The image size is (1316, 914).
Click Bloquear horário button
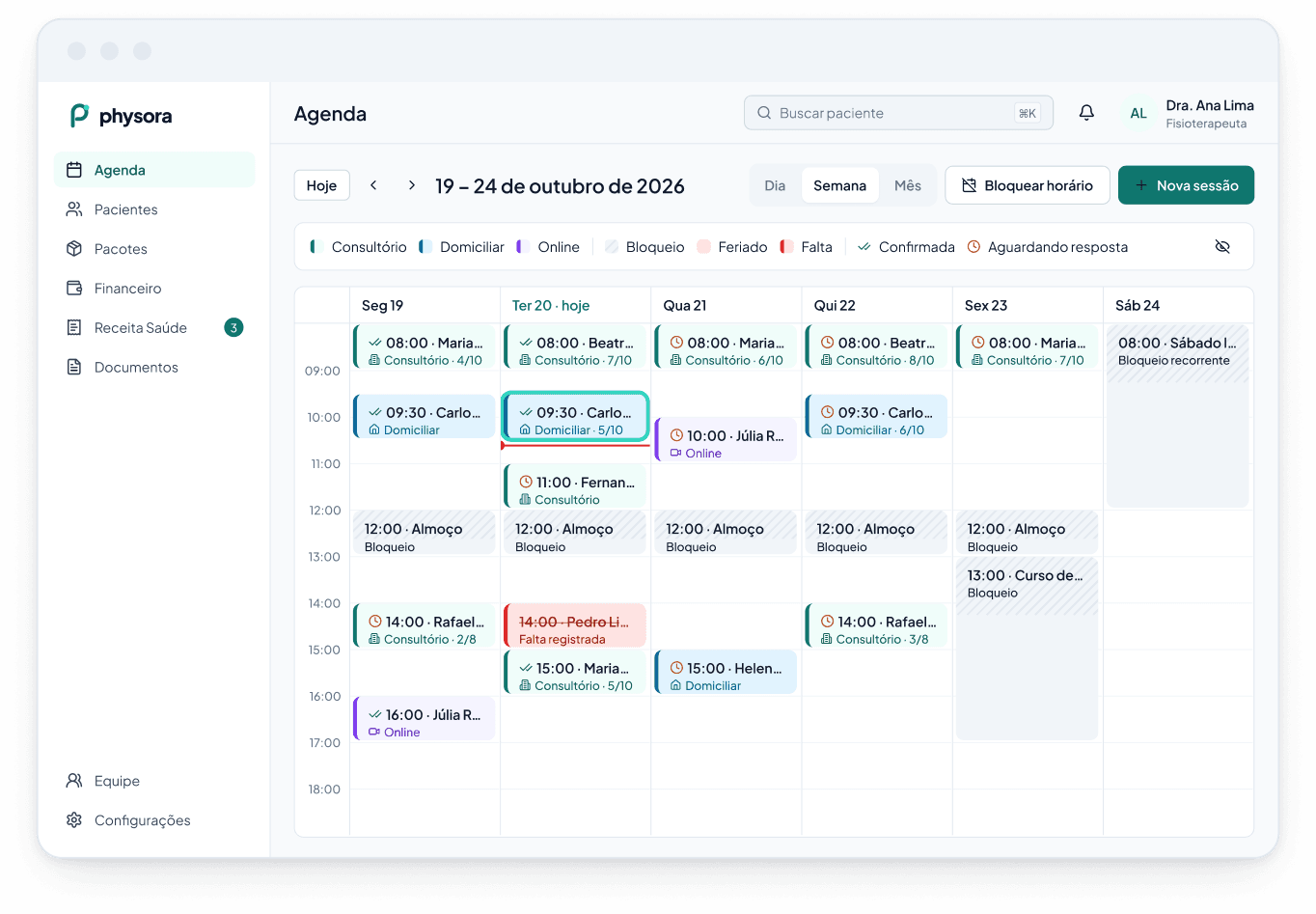click(1028, 185)
